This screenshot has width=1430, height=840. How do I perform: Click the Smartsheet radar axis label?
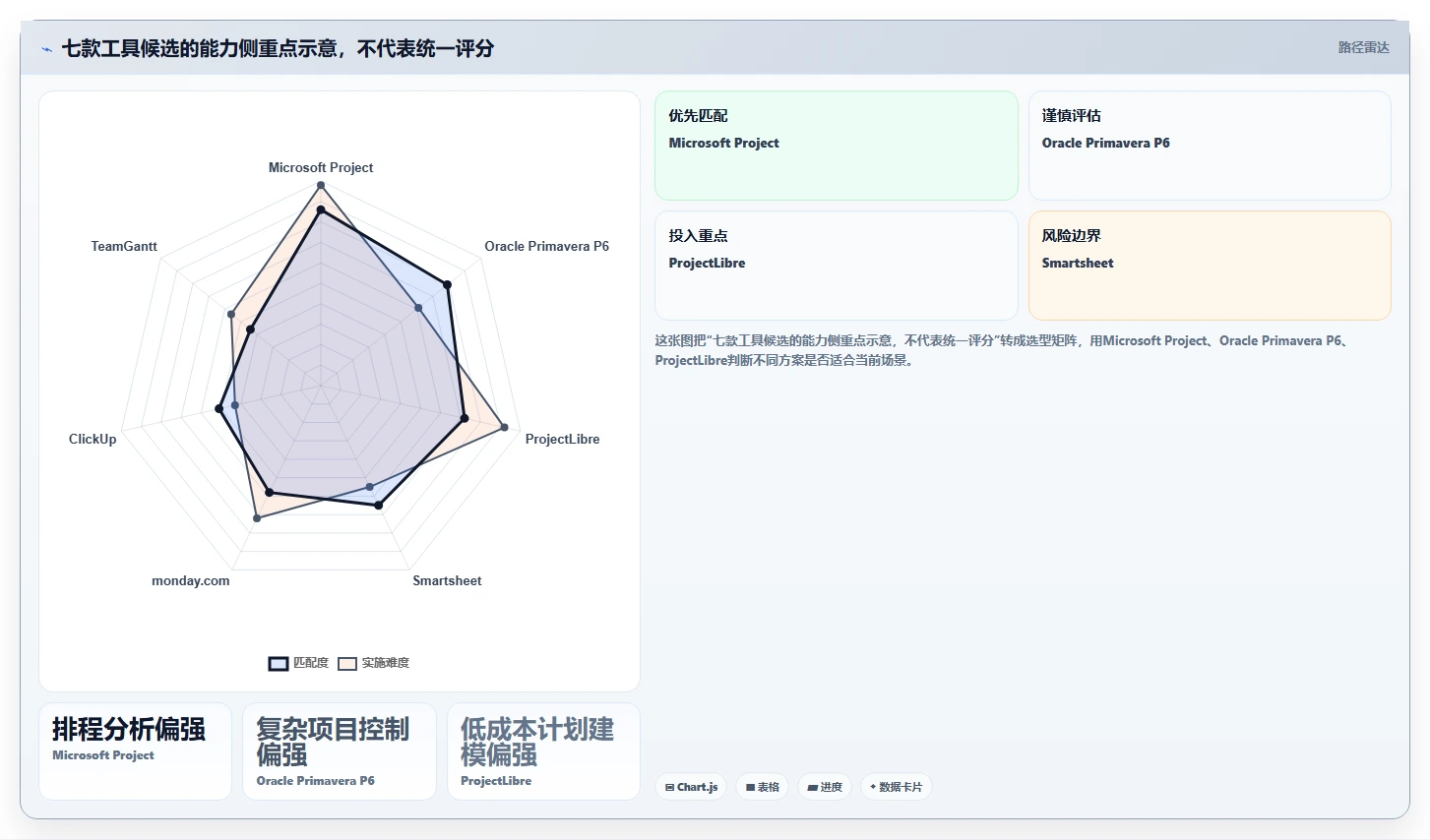click(x=447, y=581)
